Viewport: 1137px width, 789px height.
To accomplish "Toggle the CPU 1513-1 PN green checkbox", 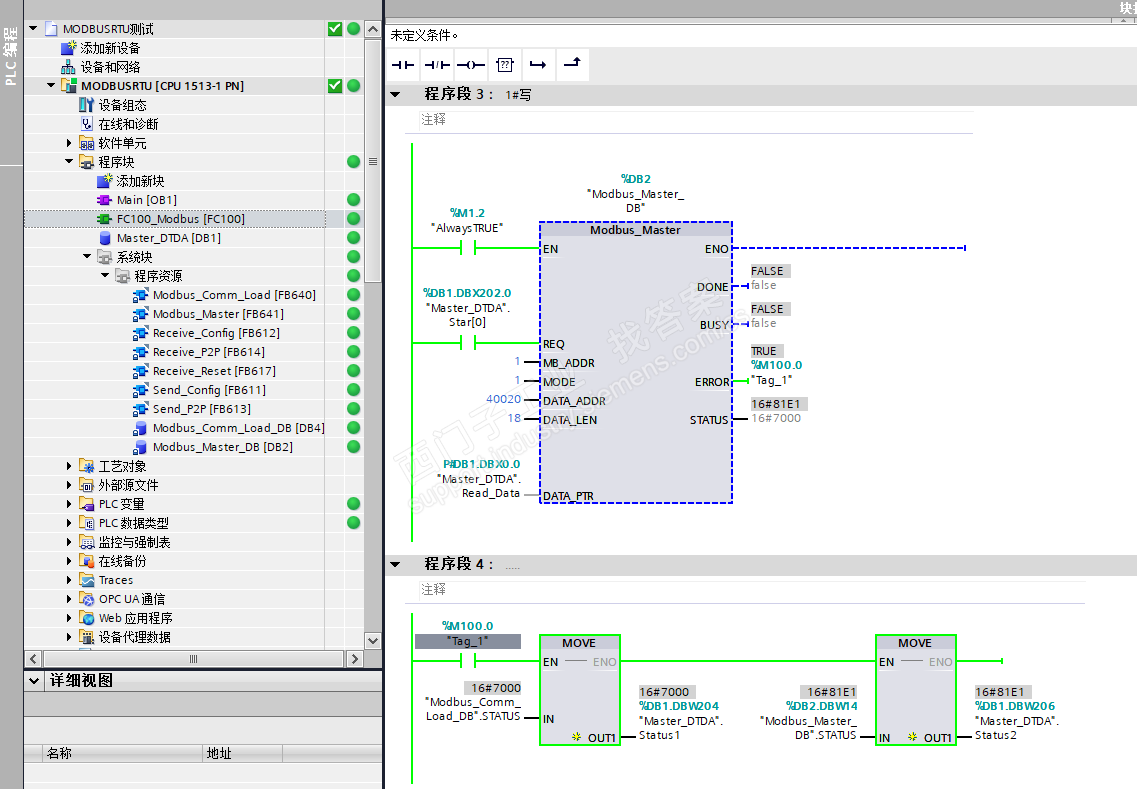I will (x=335, y=86).
